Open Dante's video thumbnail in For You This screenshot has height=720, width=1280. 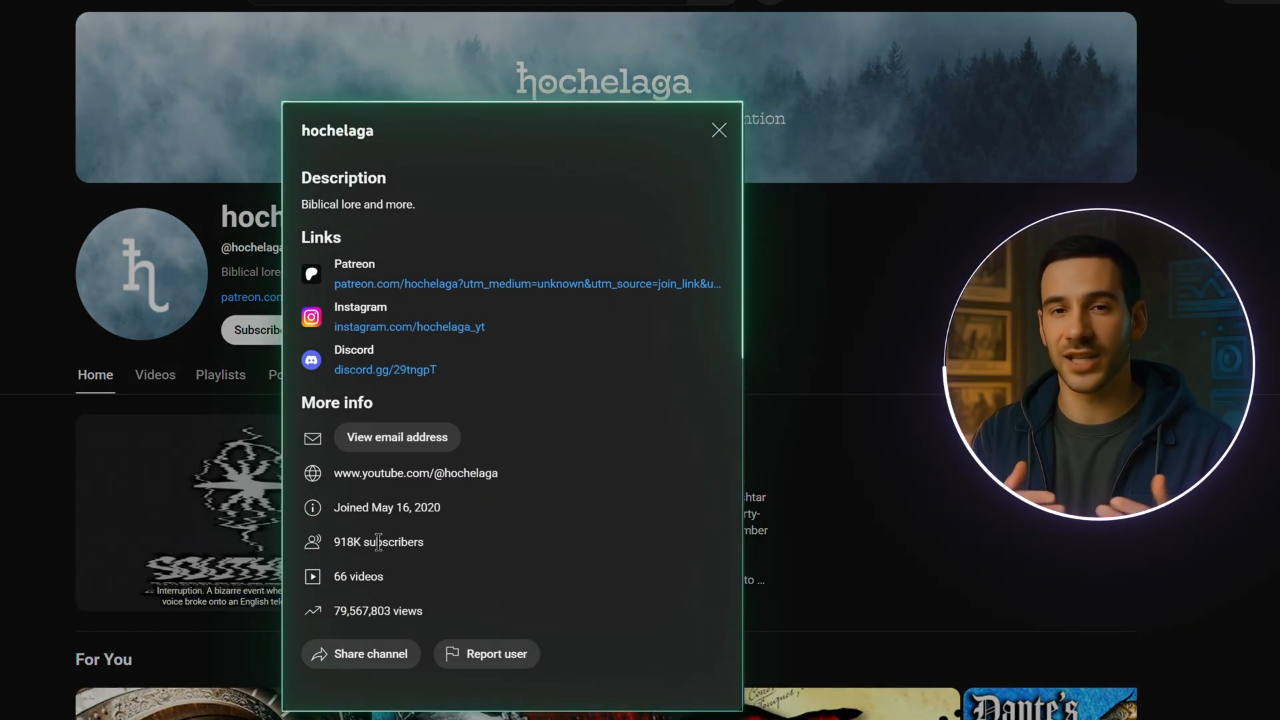coord(1050,704)
